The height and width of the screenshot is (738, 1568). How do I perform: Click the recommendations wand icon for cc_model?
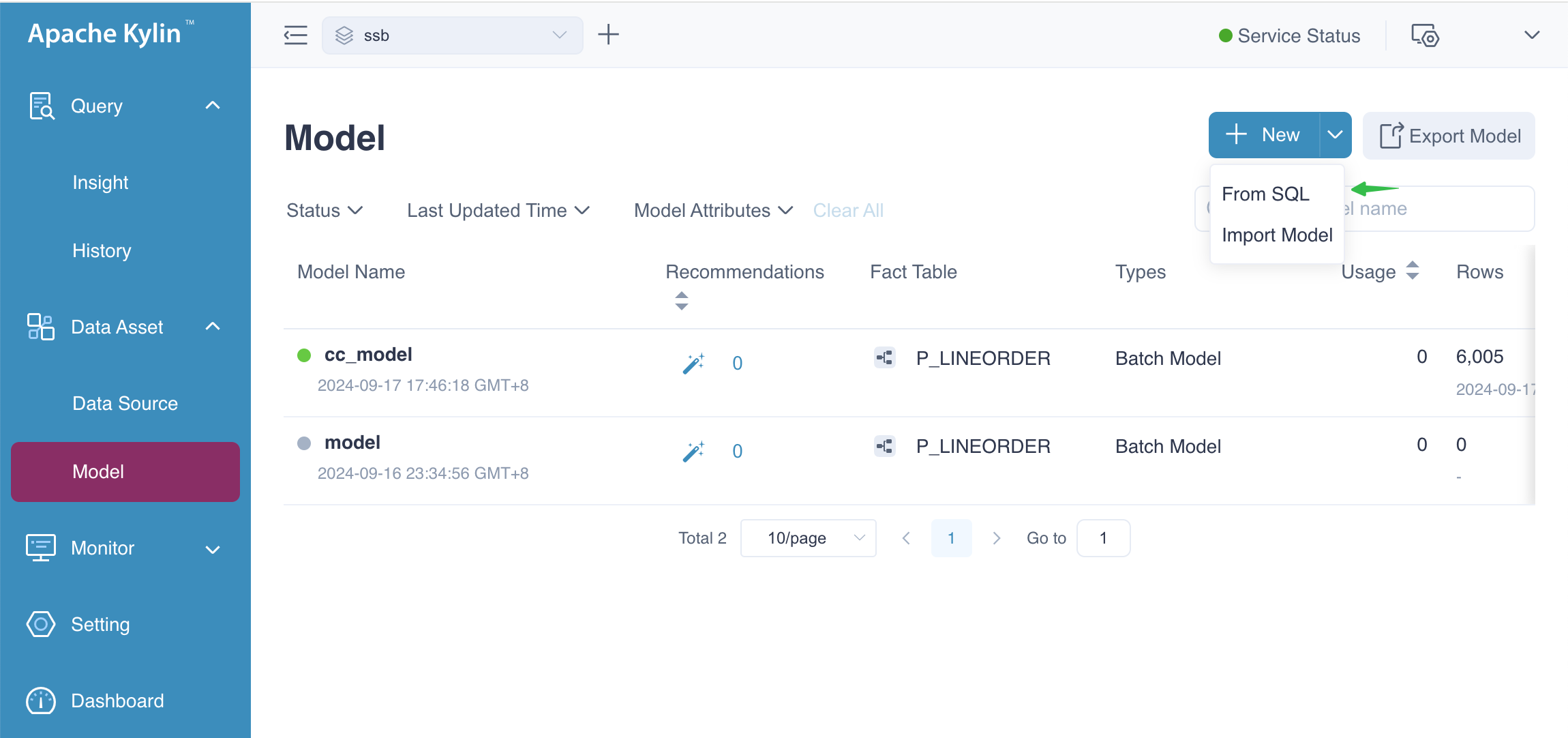point(693,364)
